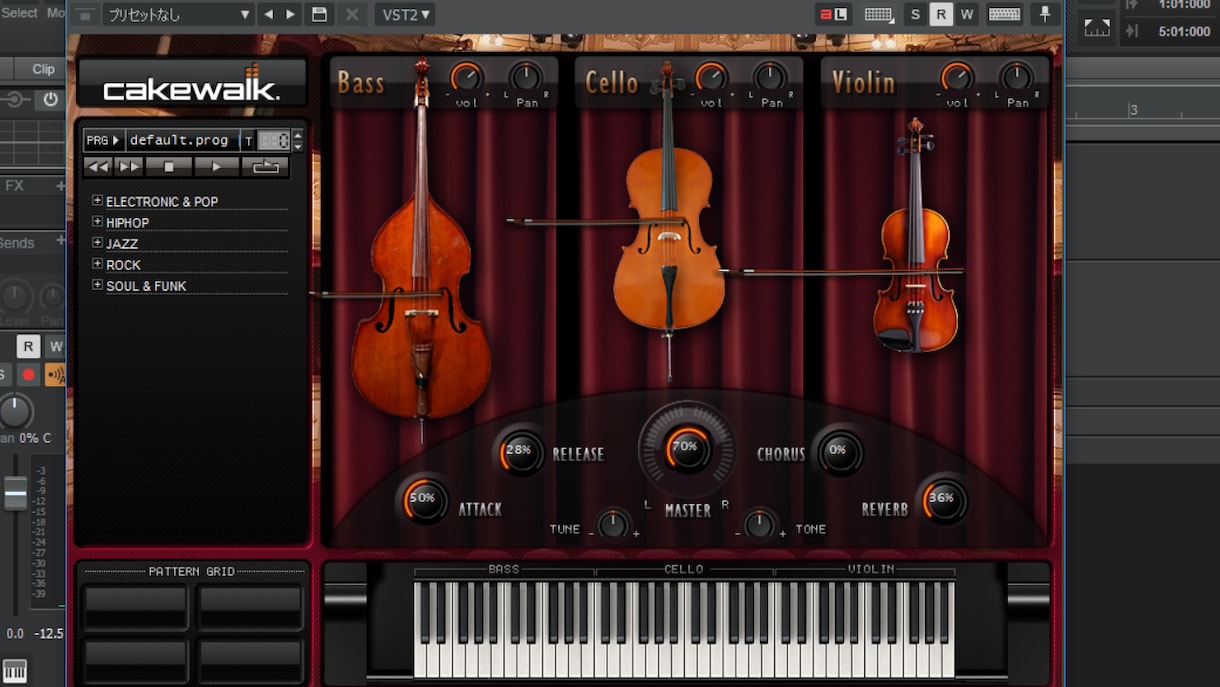Toggle the keyboard input button beside the W button
The height and width of the screenshot is (687, 1220).
[1005, 14]
